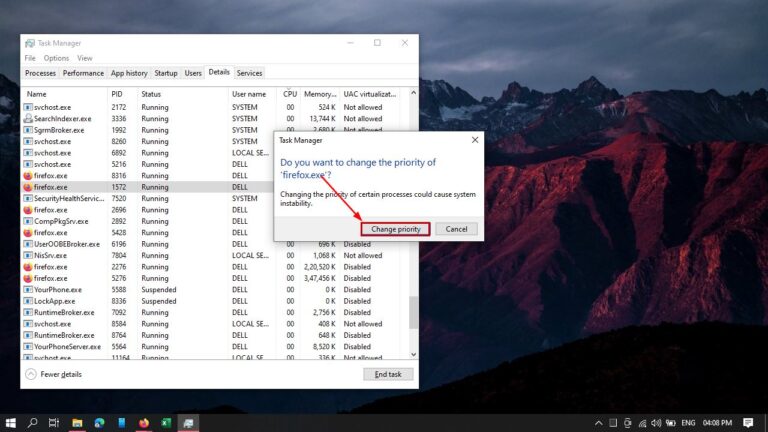The image size is (768, 432).
Task: Click the process list scrollbar thumb
Action: click(x=413, y=312)
